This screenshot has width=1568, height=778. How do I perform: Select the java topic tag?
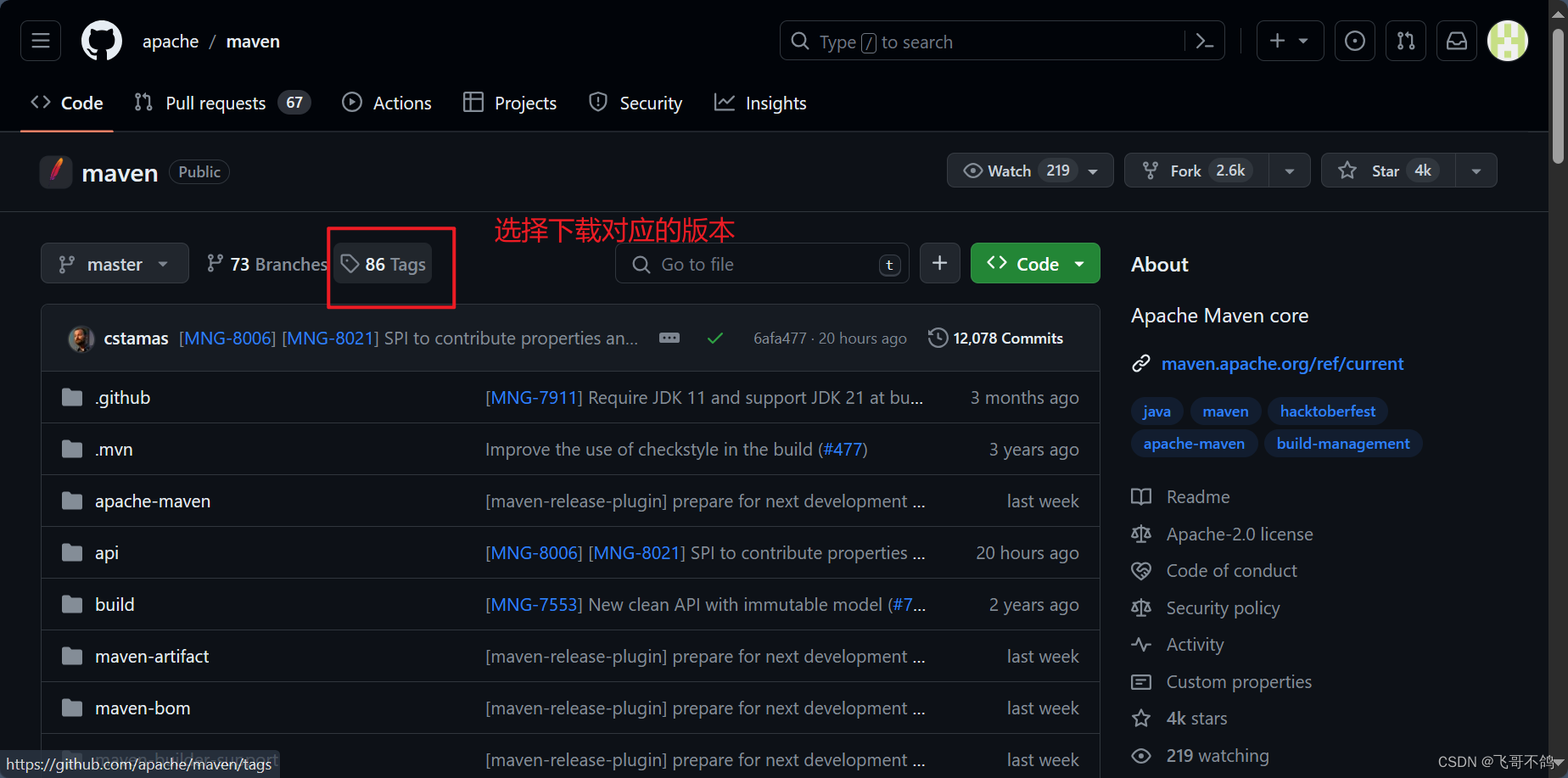click(1156, 411)
